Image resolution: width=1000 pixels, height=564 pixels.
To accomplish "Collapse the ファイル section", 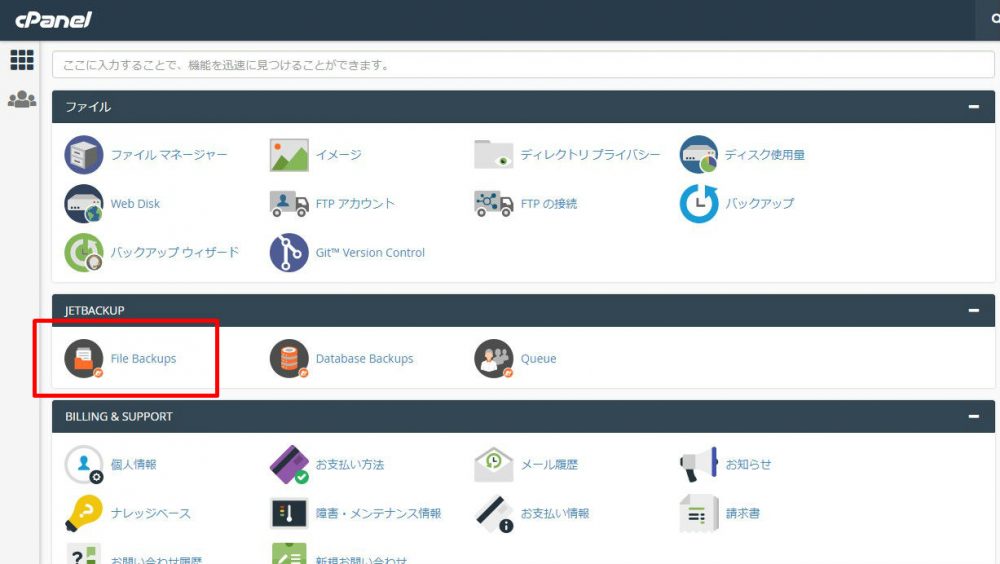I will pos(973,107).
